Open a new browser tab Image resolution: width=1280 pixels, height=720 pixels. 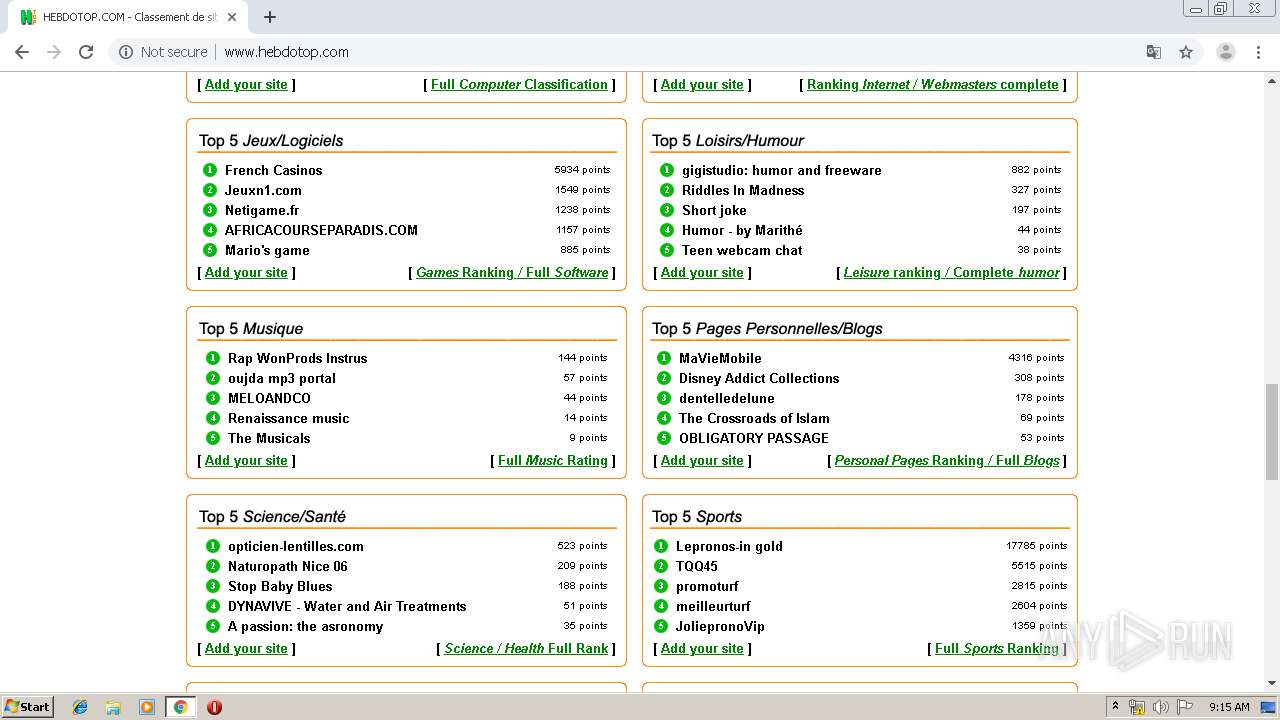(x=270, y=17)
